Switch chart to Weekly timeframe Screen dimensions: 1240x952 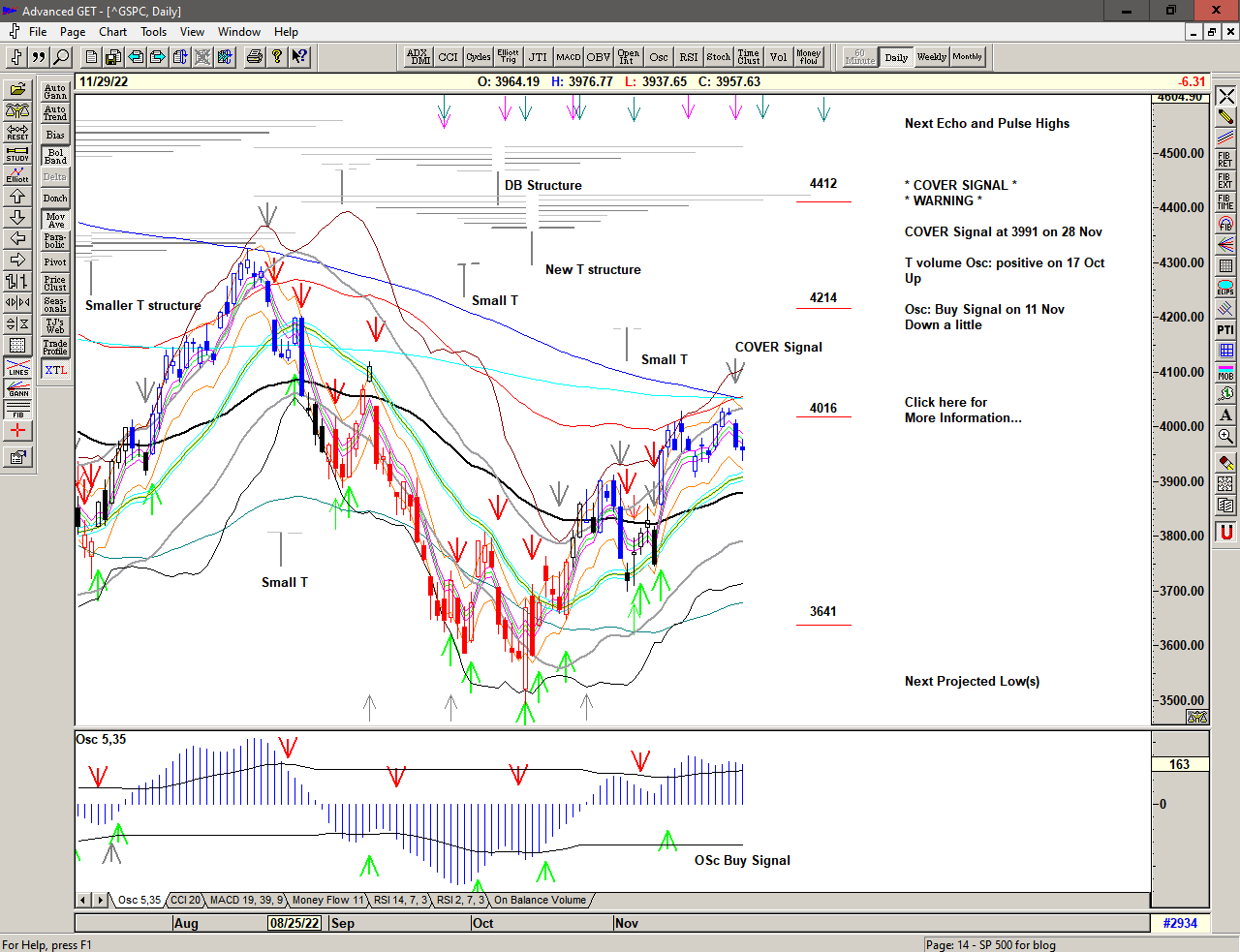931,57
